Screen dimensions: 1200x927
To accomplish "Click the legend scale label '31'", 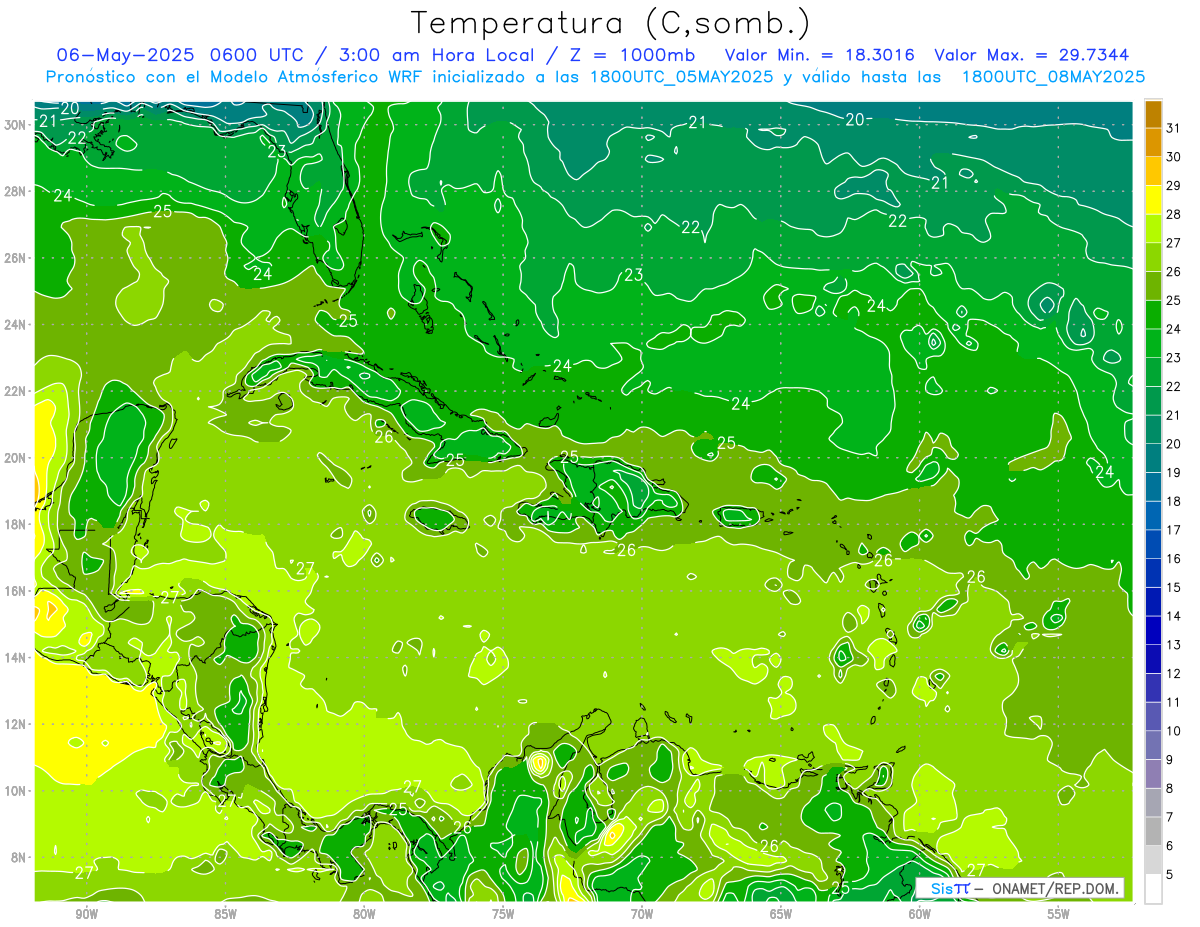I will [1174, 128].
